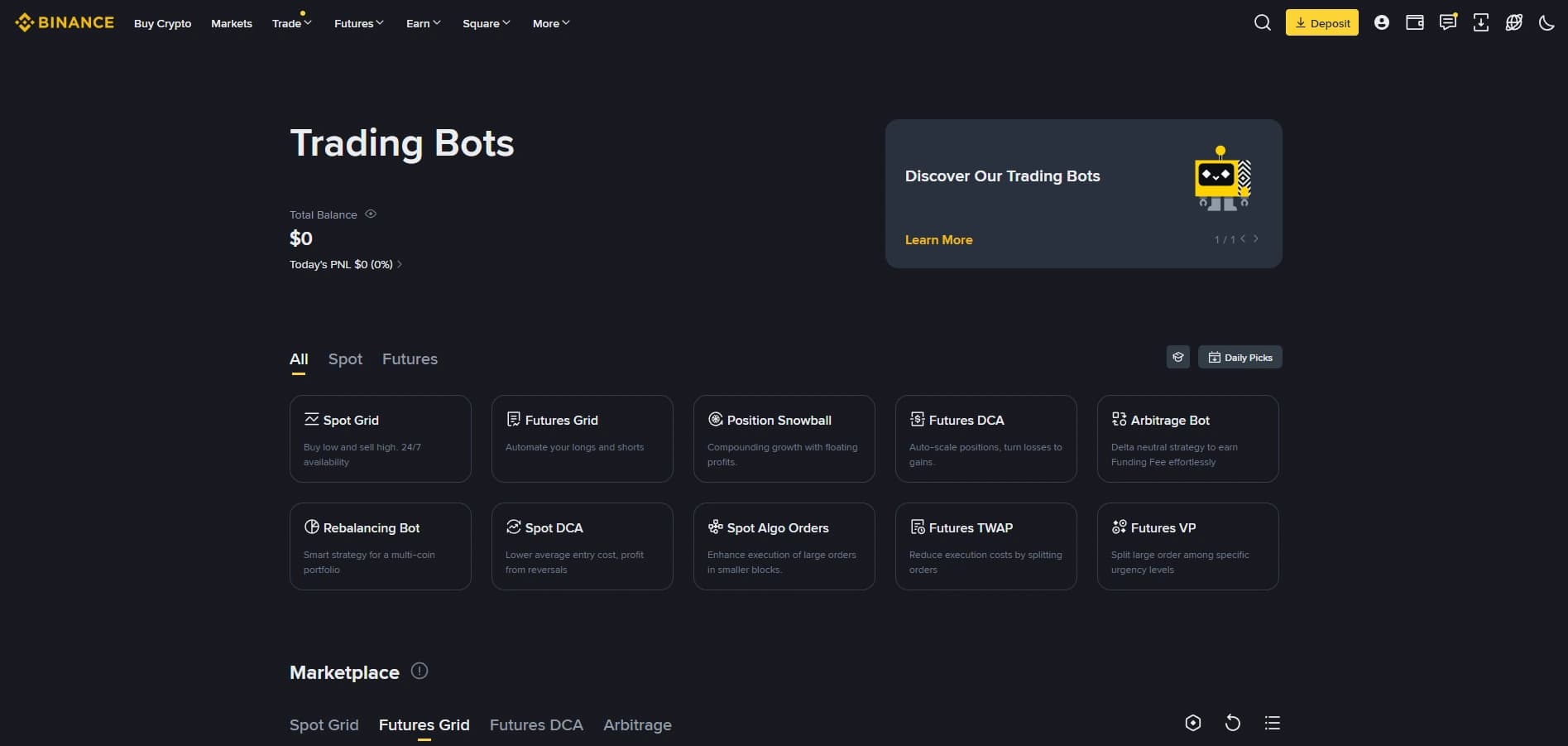Click 'Discover Our Trading Bots' banner title

pos(1002,176)
